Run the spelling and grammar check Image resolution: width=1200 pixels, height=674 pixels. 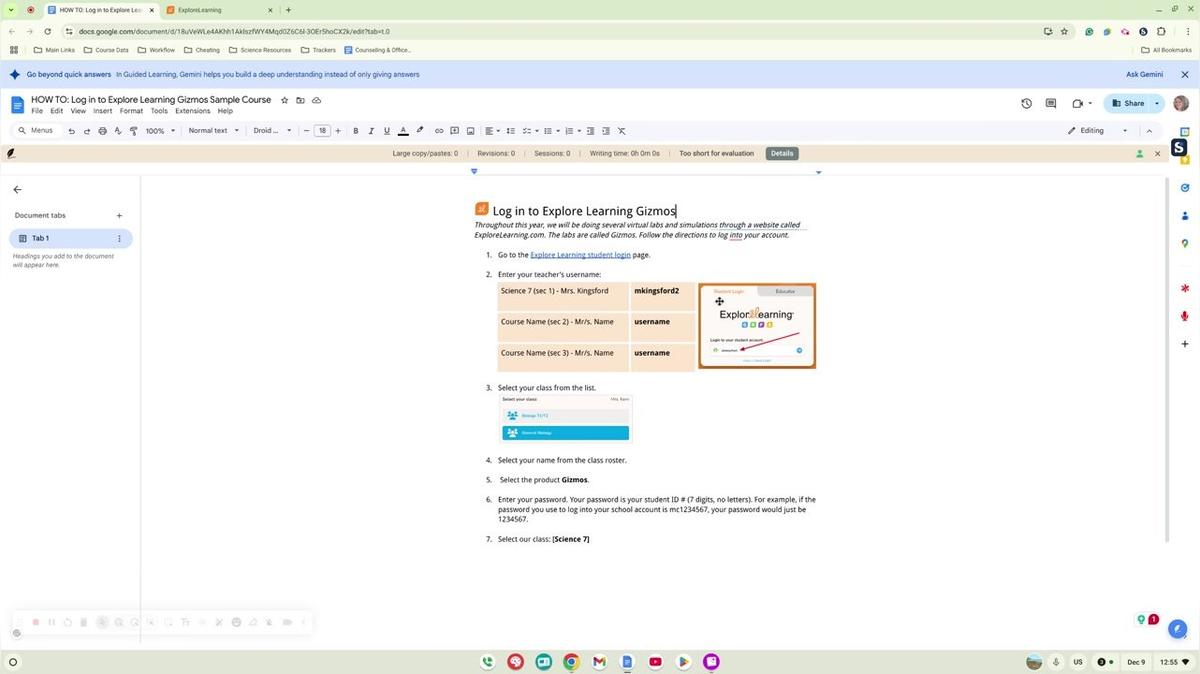(x=118, y=130)
